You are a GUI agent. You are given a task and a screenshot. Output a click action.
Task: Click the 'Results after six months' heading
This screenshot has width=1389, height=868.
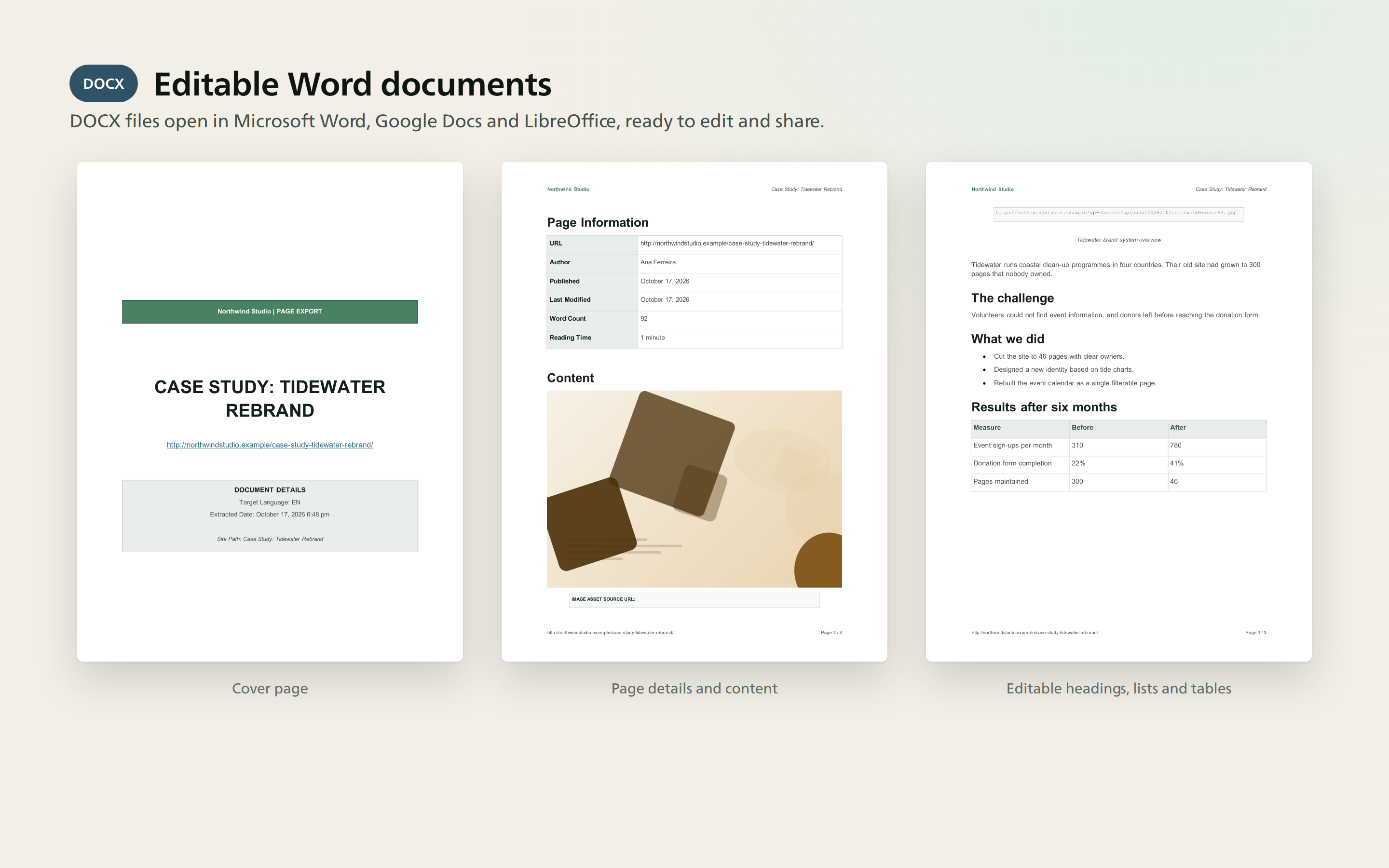[x=1044, y=407]
